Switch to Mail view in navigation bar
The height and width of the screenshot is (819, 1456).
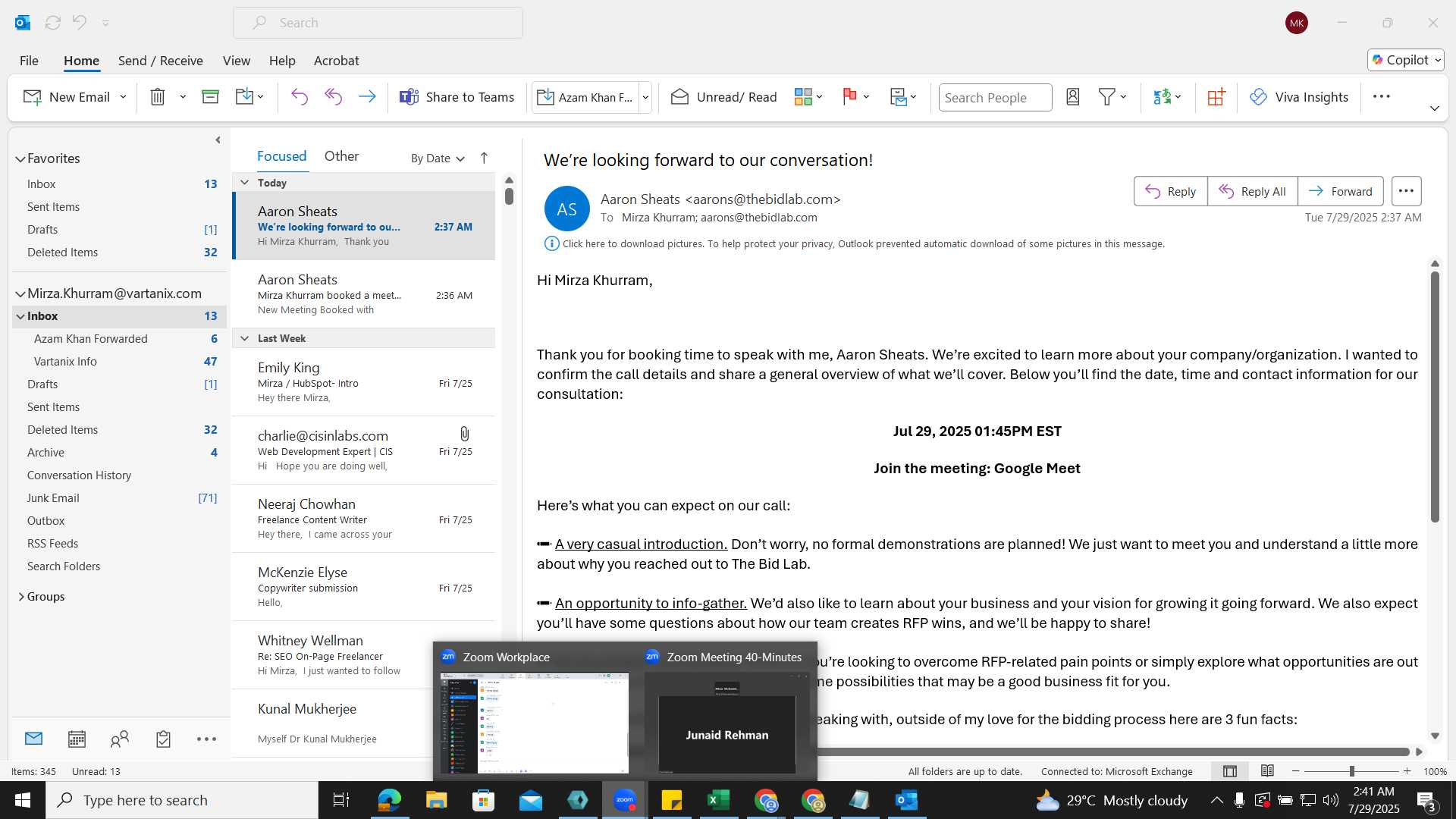click(33, 739)
